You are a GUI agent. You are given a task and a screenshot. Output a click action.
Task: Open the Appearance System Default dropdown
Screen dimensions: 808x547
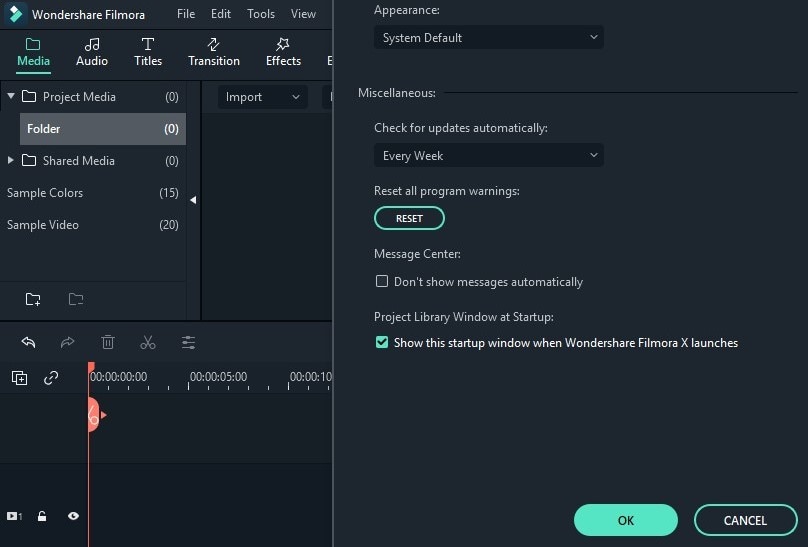click(489, 38)
